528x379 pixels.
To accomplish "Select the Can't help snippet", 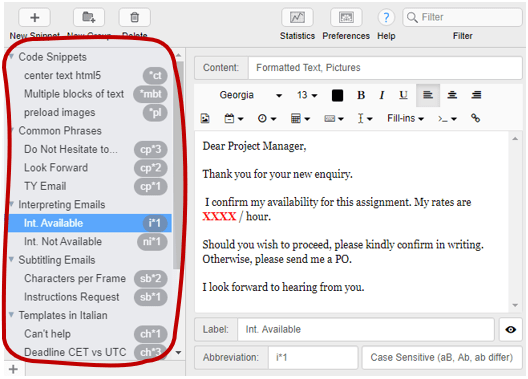I will pos(89,334).
